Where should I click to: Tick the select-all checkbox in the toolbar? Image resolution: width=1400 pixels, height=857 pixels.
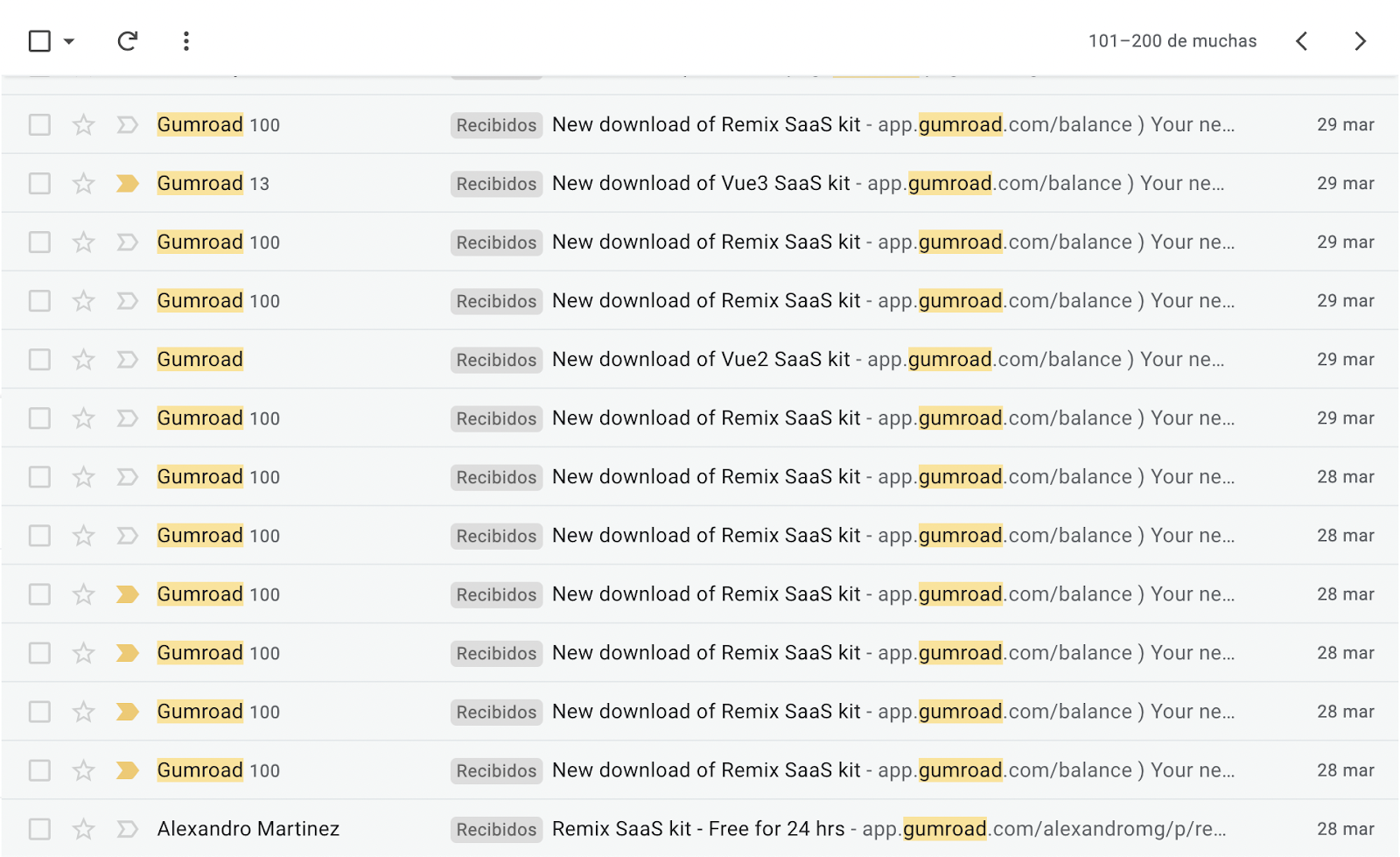pos(39,41)
